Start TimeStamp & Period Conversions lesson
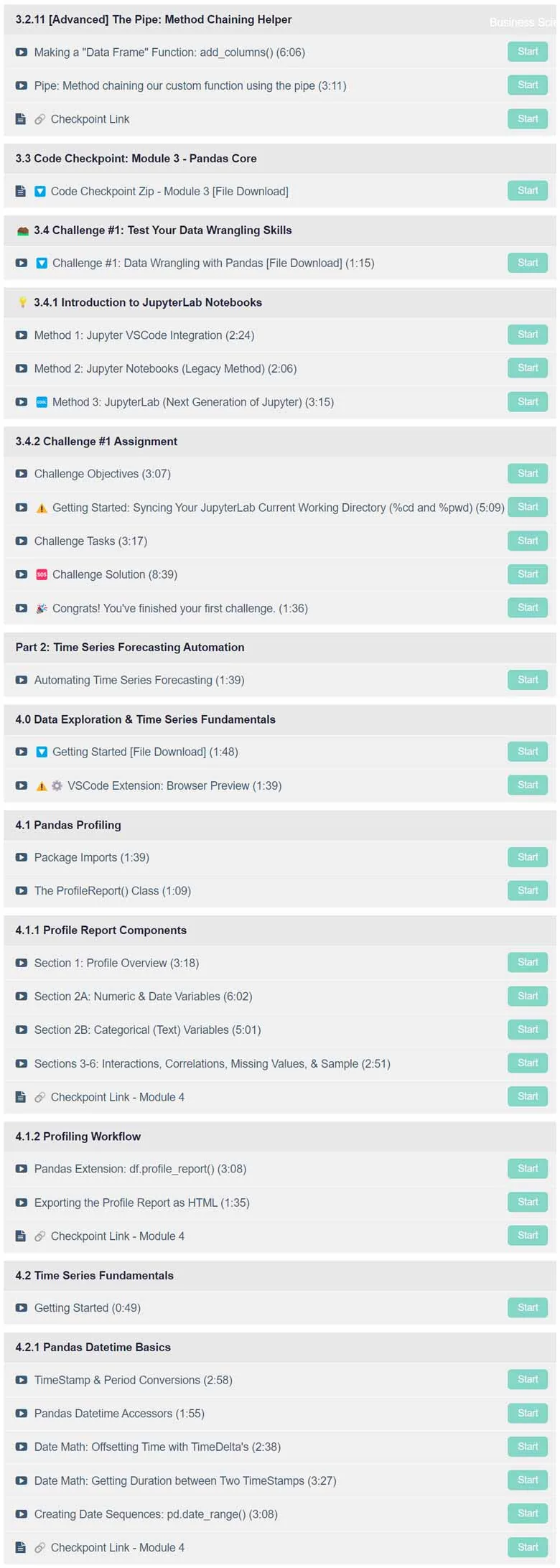Screen dimensions: 560x1568 (528, 1379)
